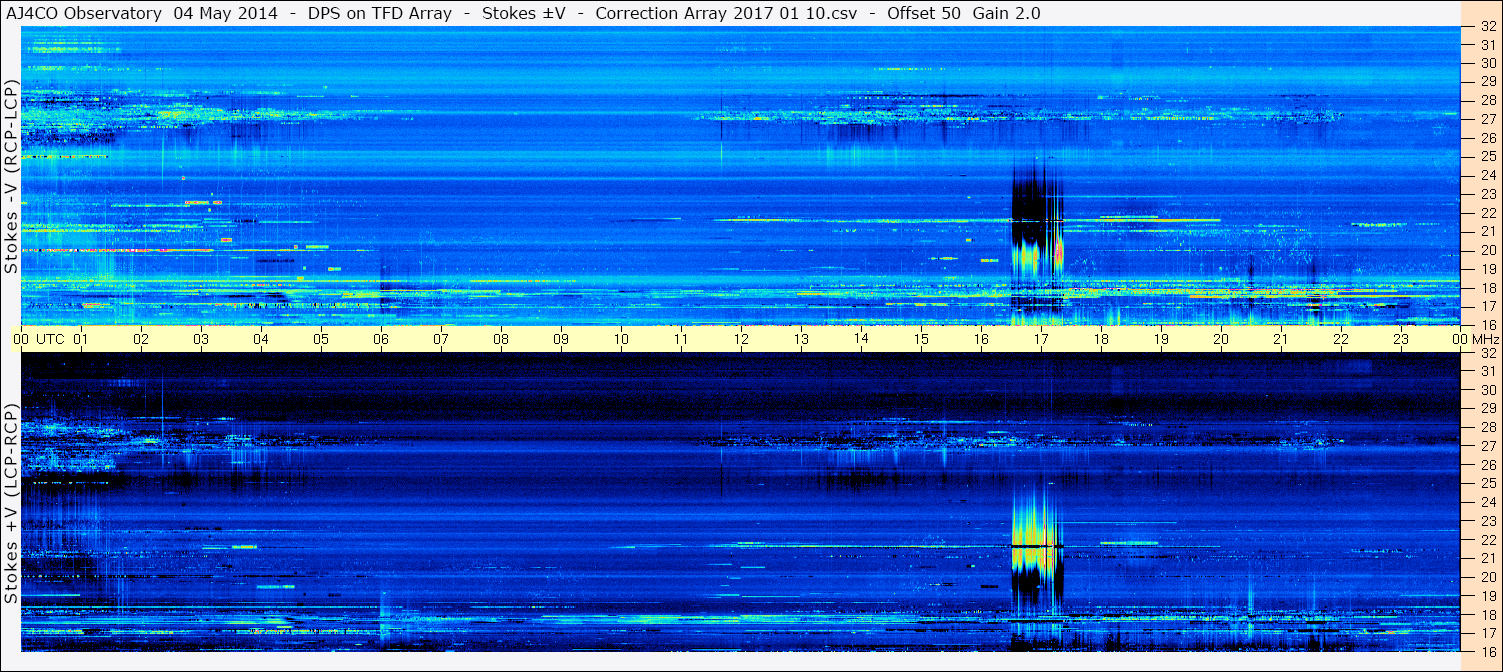Screen dimensions: 1503x672
Task: Select the 00 hour marker beside MHz
Action: point(1460,339)
